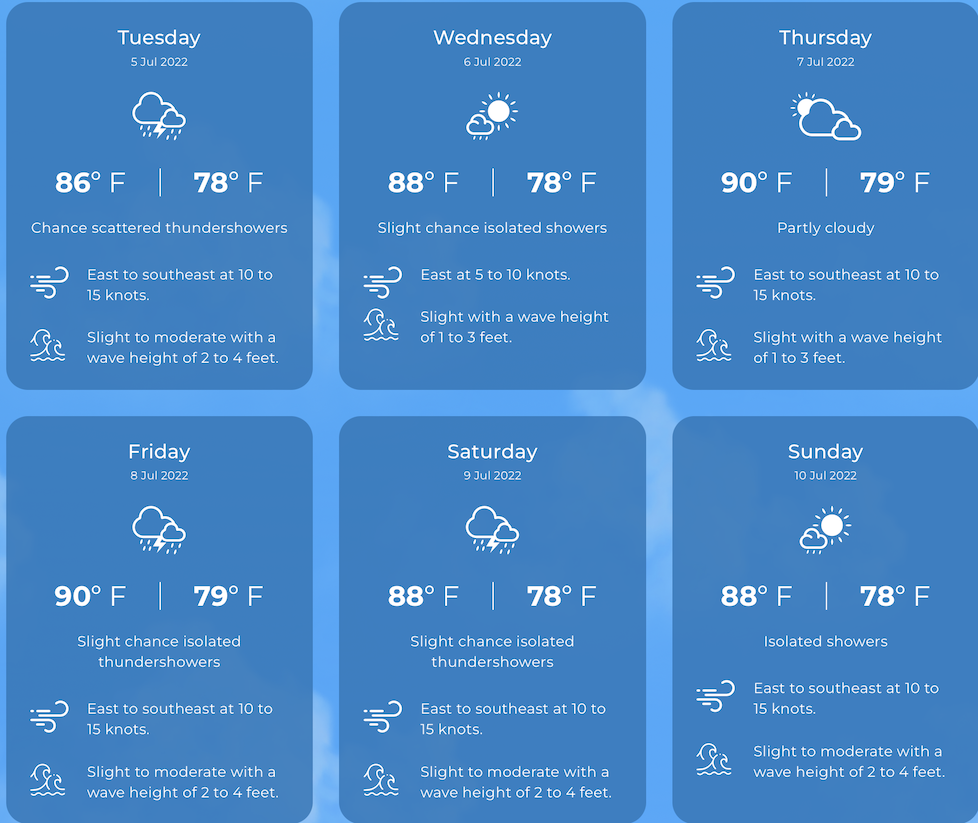
Task: Click Saturday's 'Slight chance isolated thundershowers' text
Action: pos(492,651)
